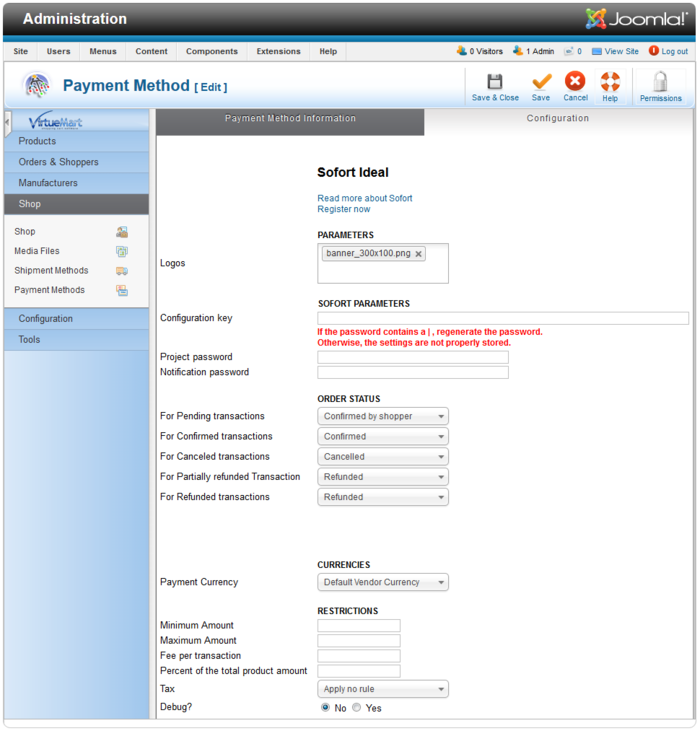Viewport: 700px width, 731px height.
Task: Open the Confirmed transactions status dropdown
Action: [x=383, y=437]
